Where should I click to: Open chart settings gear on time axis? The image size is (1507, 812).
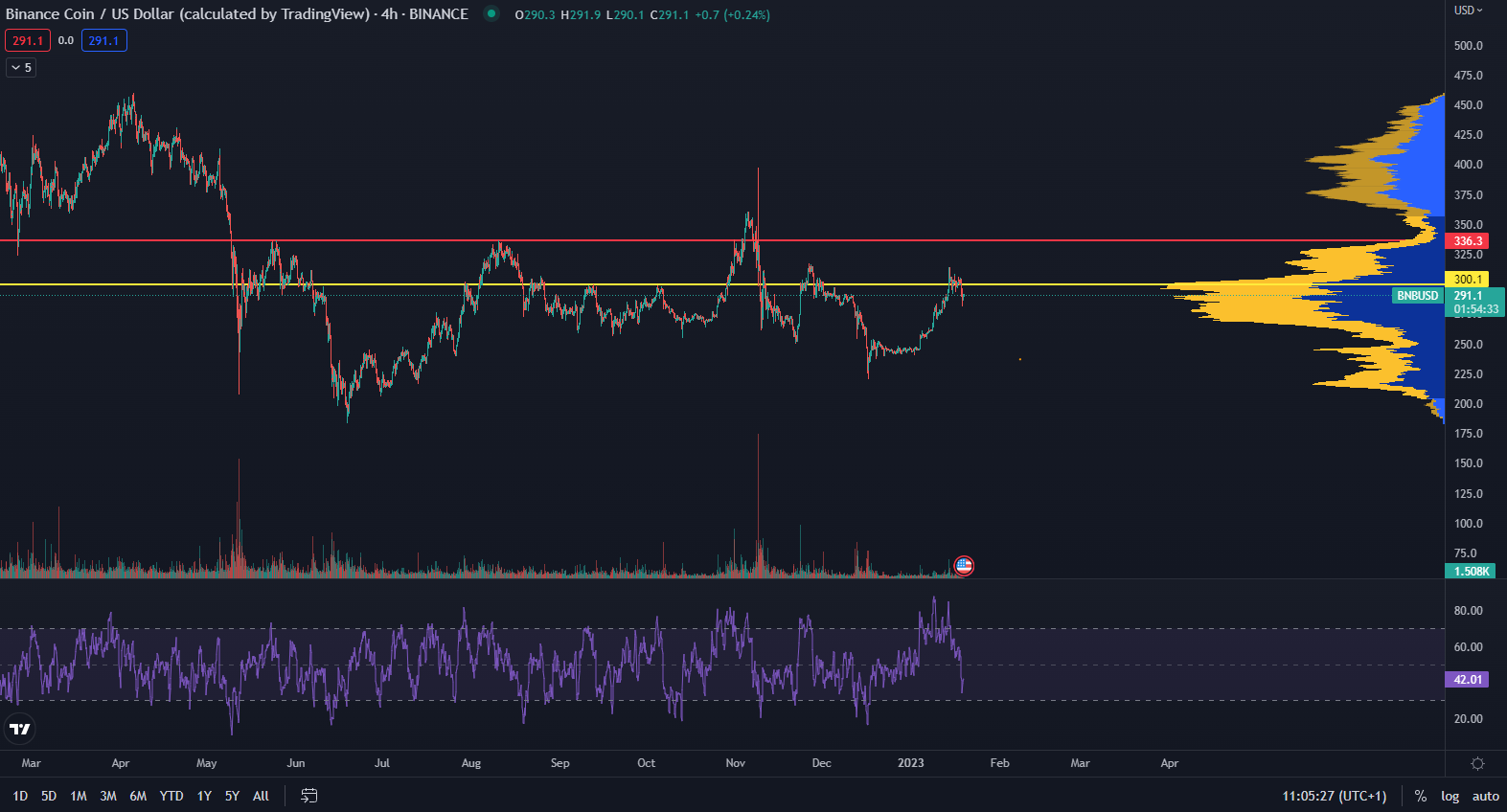pyautogui.click(x=1477, y=763)
